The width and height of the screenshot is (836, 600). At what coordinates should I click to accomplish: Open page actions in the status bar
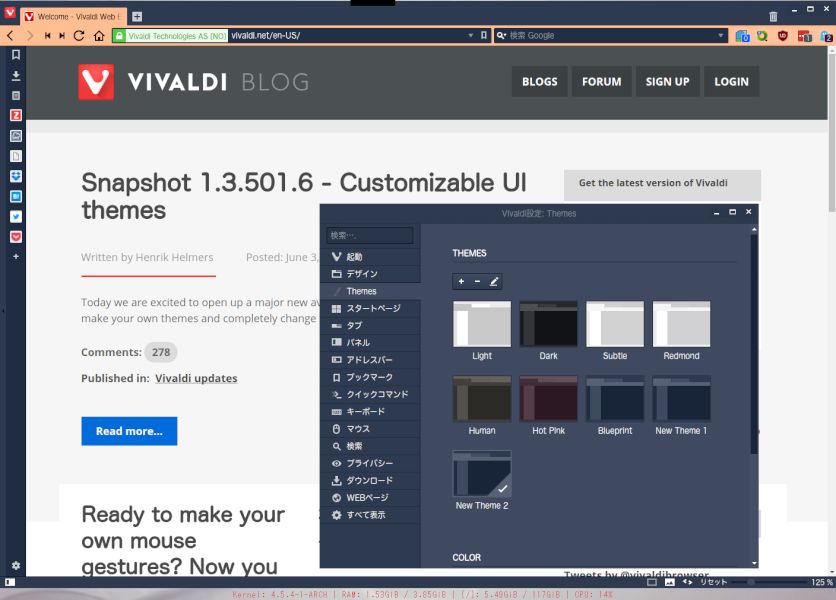coord(687,582)
